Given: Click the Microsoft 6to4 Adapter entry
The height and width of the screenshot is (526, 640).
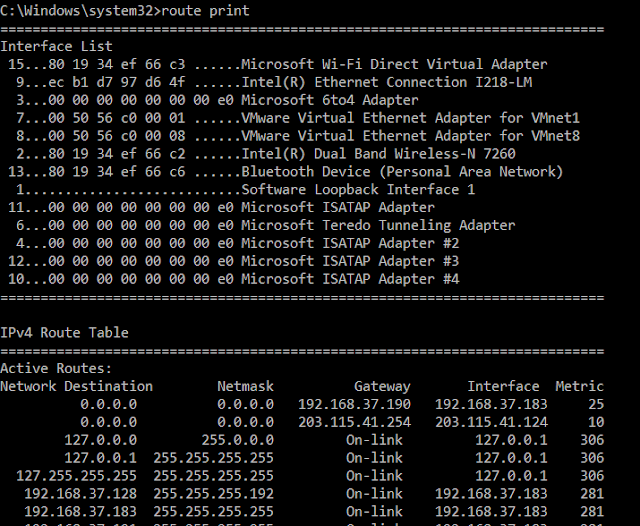Looking at the screenshot, I should click(217, 100).
